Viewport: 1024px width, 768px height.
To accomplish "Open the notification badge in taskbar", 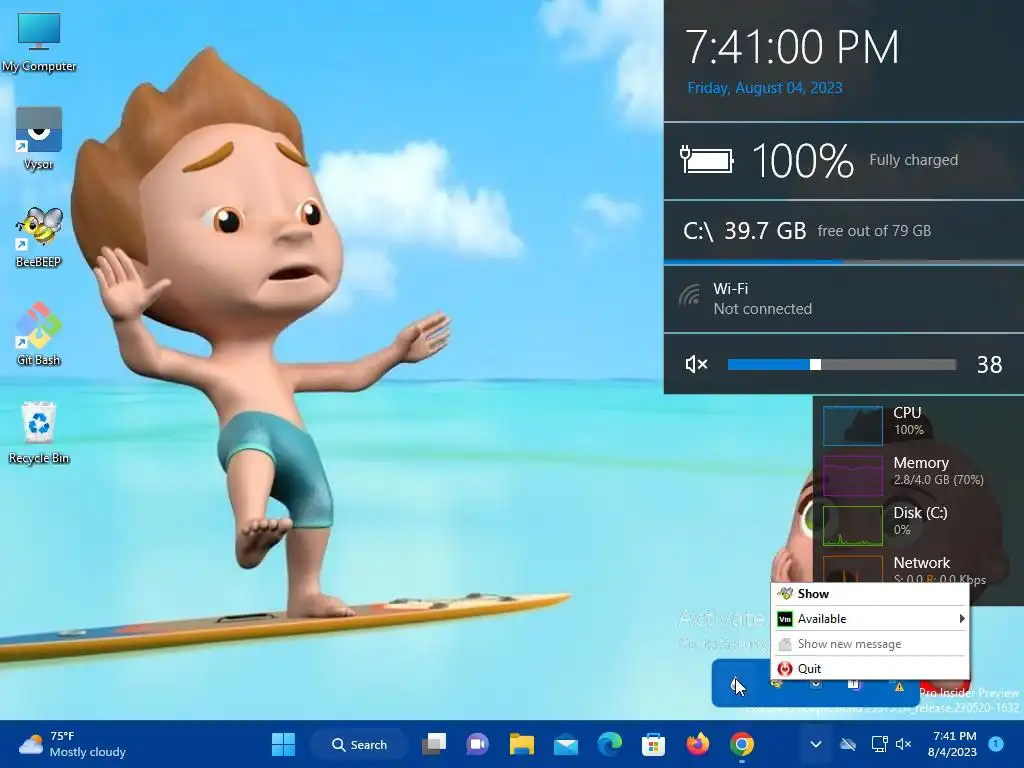I will [x=995, y=743].
